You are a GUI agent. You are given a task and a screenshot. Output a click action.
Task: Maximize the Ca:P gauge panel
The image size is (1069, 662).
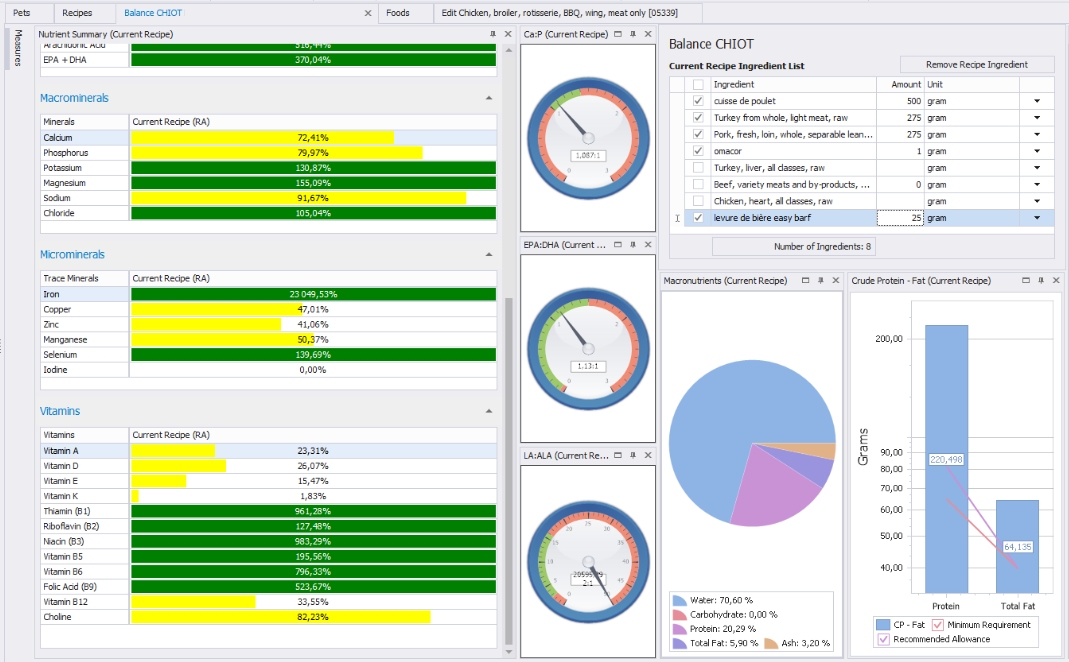click(618, 34)
